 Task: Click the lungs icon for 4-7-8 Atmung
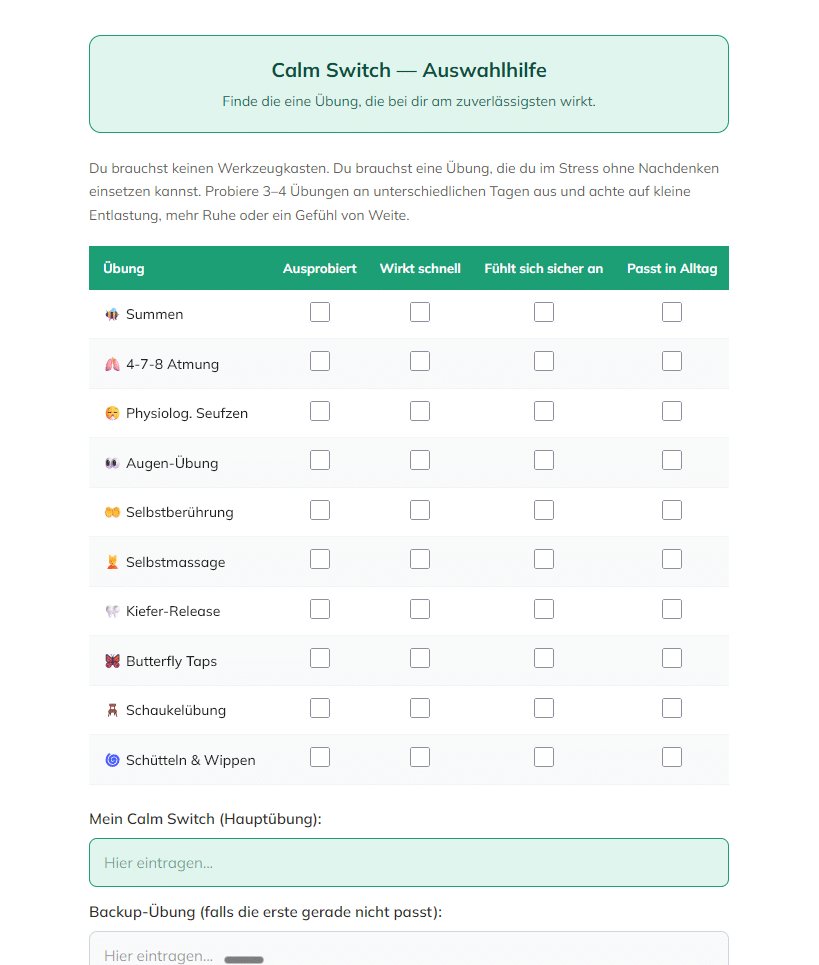(x=112, y=364)
